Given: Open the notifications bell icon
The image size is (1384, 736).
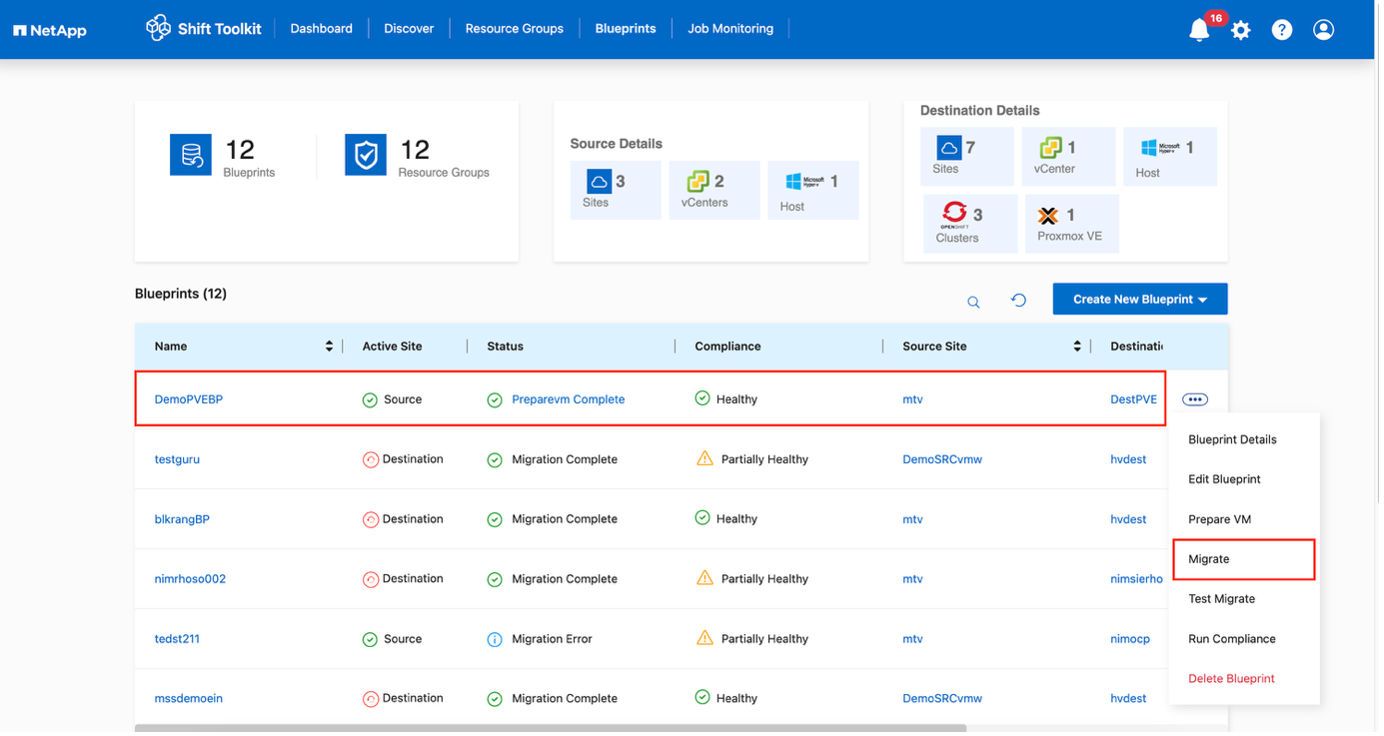Looking at the screenshot, I should (1199, 30).
